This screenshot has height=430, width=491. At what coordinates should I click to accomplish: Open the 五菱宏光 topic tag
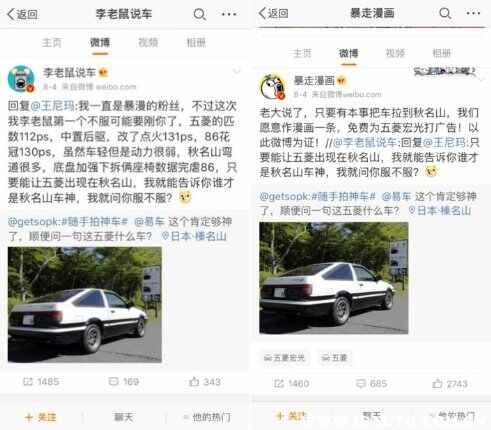[x=284, y=358]
